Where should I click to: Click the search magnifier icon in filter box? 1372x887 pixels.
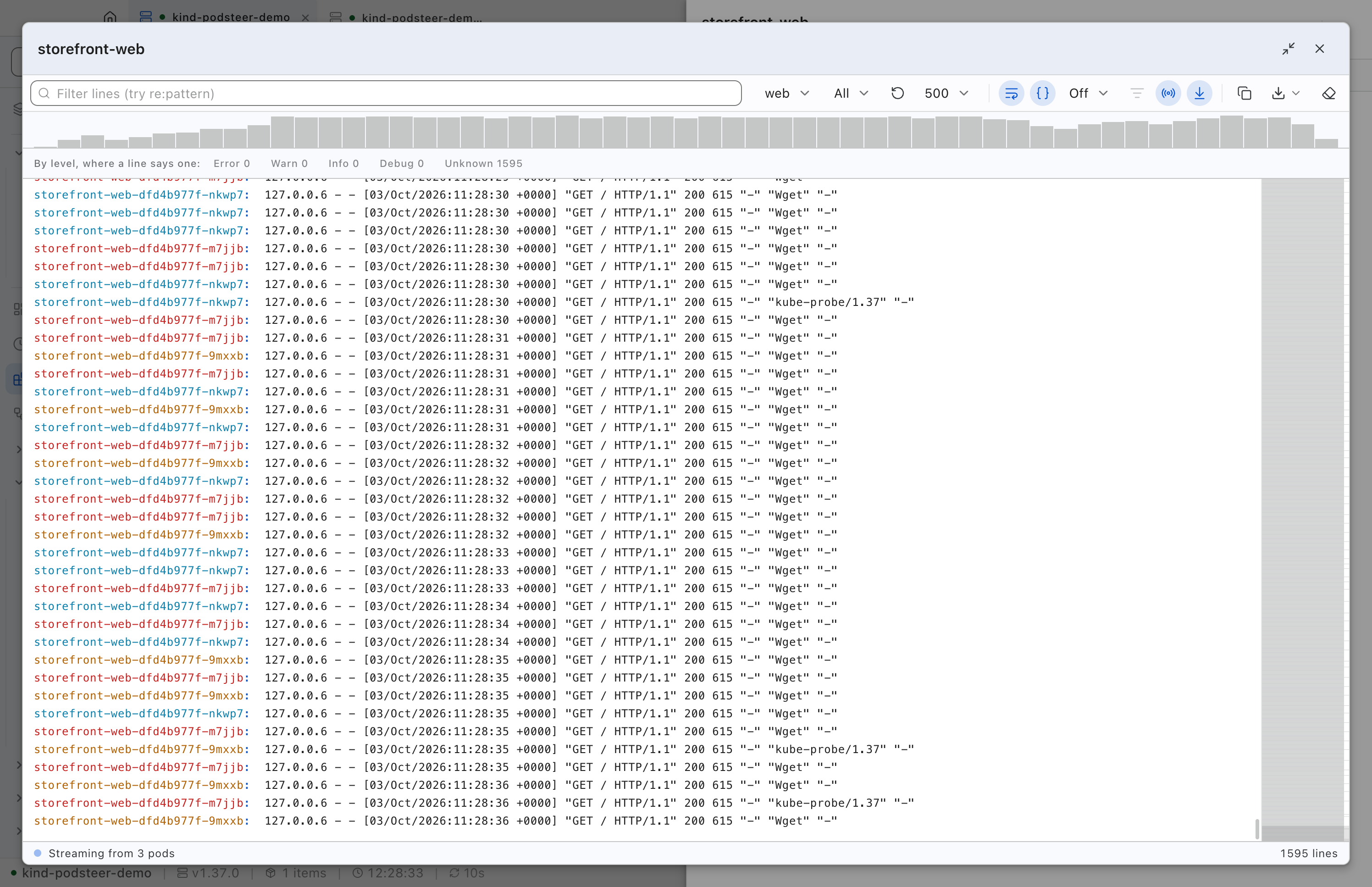pos(44,93)
